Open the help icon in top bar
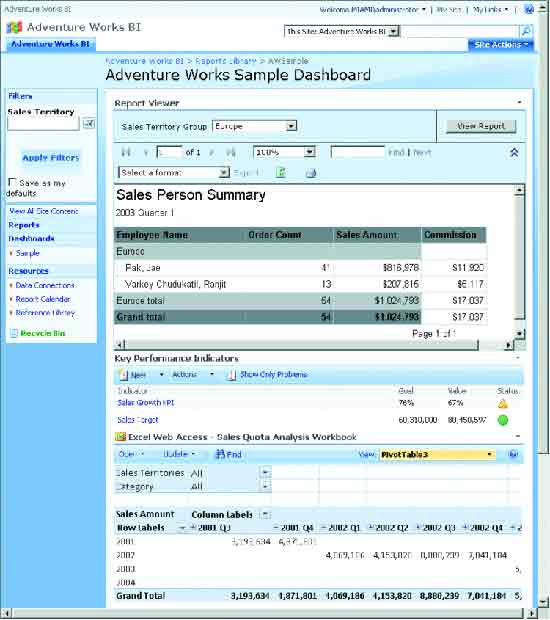This screenshot has width=550, height=620. [x=529, y=9]
